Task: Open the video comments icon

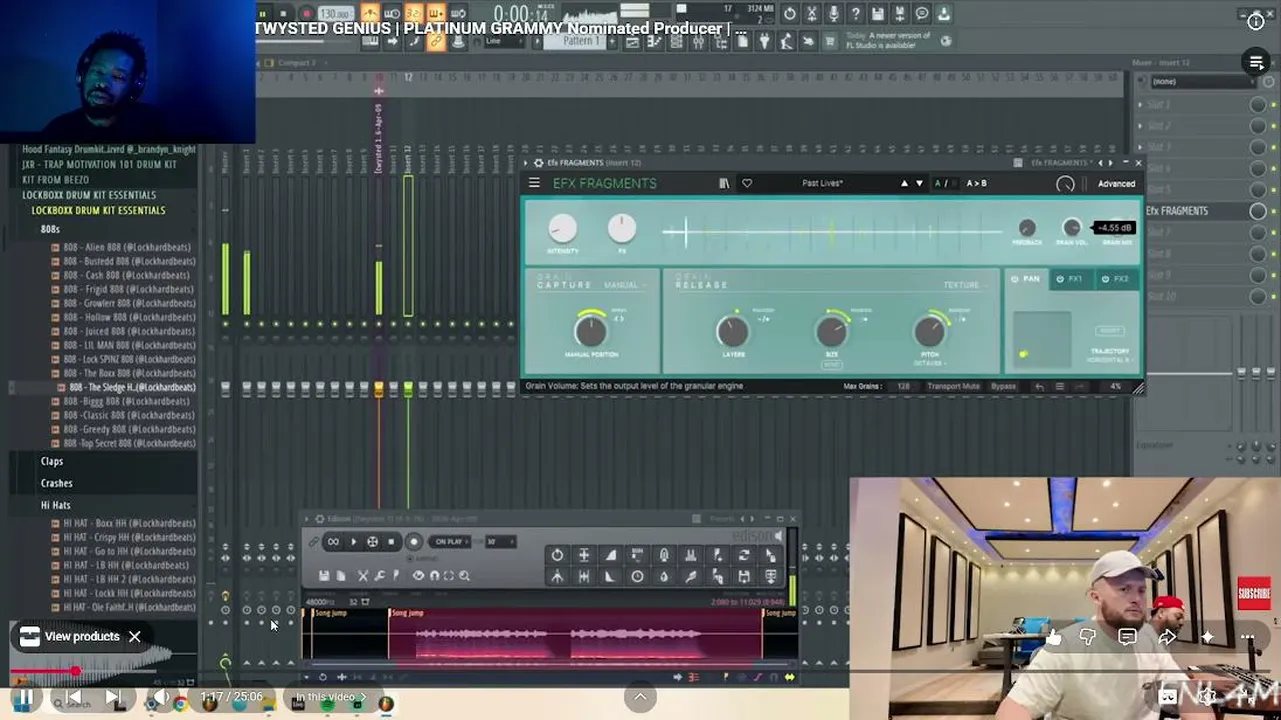Action: point(1127,637)
